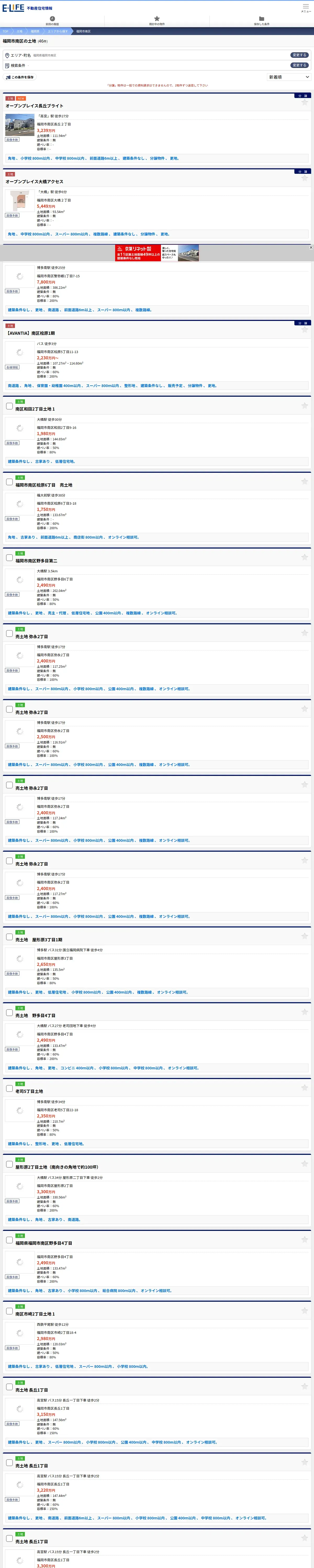Close the advertisement banner
Image resolution: width=314 pixels, height=1568 pixels.
pos(311,247)
